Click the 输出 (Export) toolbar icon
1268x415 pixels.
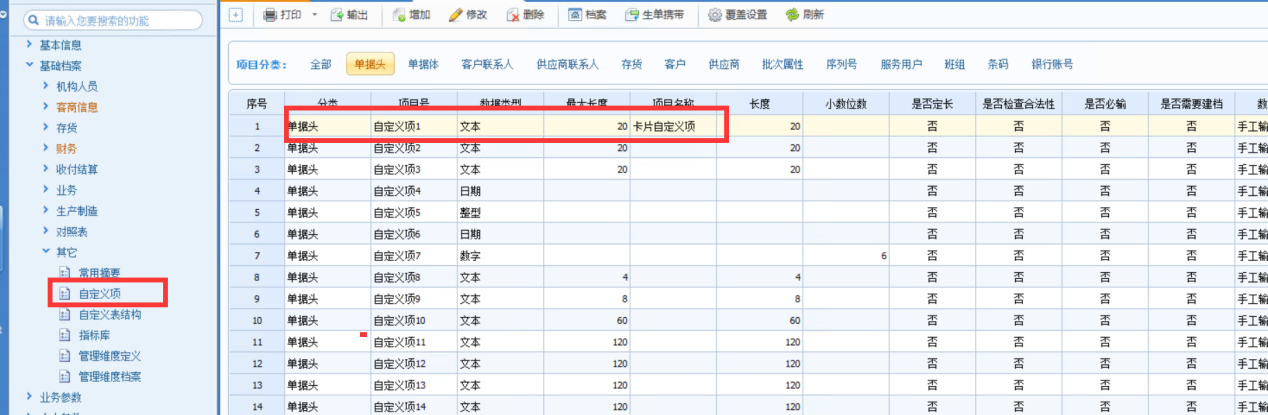(337, 15)
